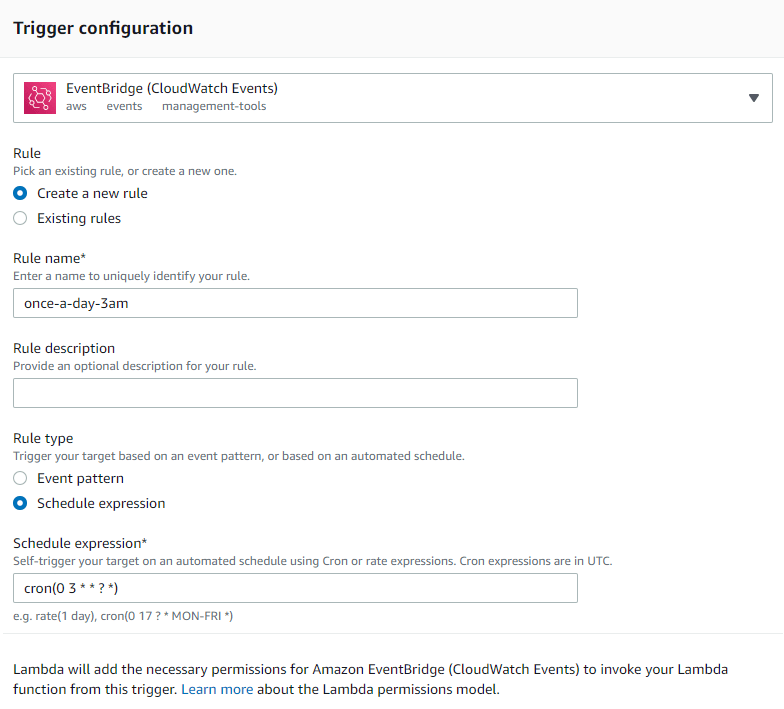This screenshot has height=709, width=784.
Task: Click the Schedule expression option label
Action: 101,504
